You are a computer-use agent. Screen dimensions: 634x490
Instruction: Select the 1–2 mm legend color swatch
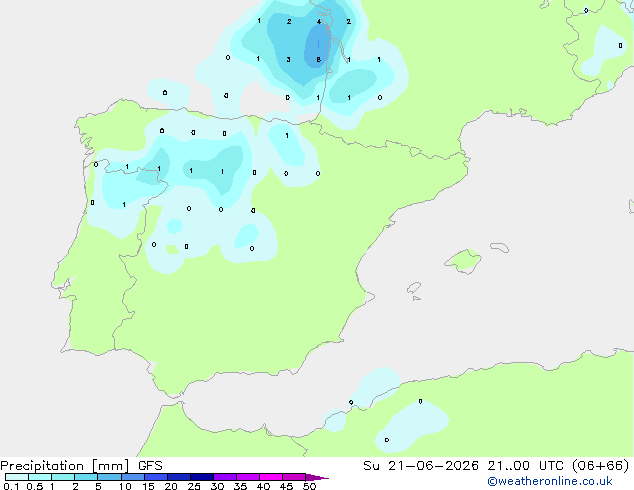pos(63,477)
